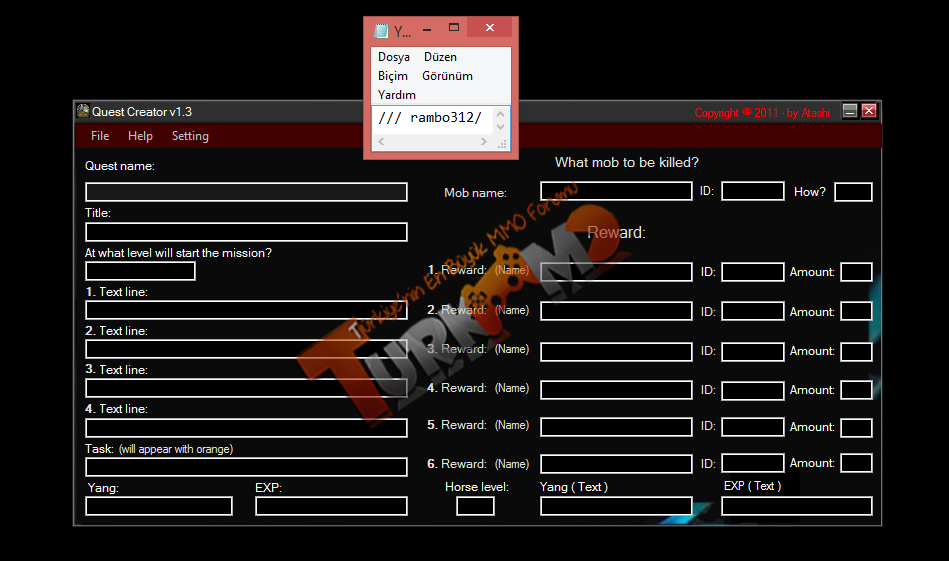The height and width of the screenshot is (561, 949).
Task: Click the 2. Reward name field
Action: (x=616, y=311)
